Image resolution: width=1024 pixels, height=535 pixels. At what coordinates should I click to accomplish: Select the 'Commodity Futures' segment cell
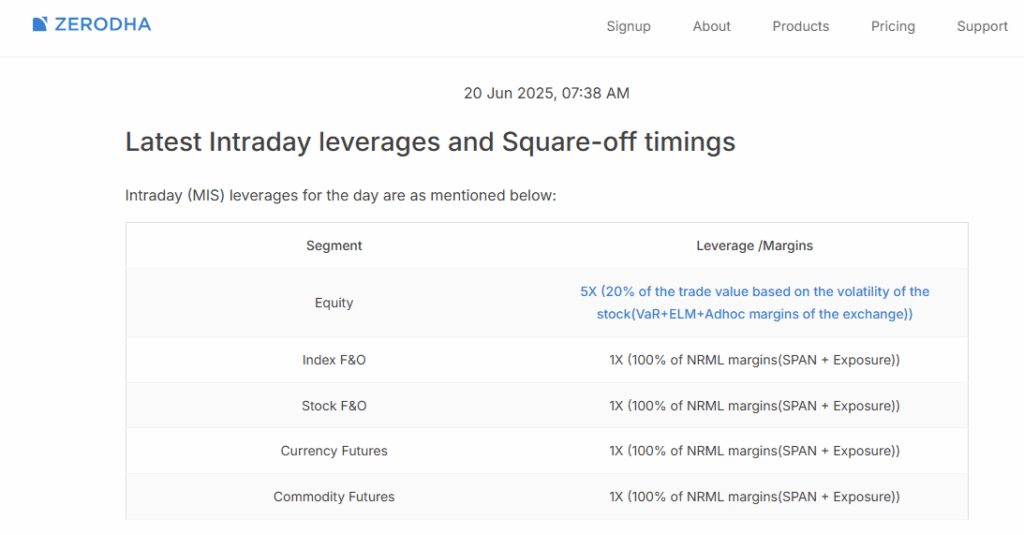coord(334,496)
